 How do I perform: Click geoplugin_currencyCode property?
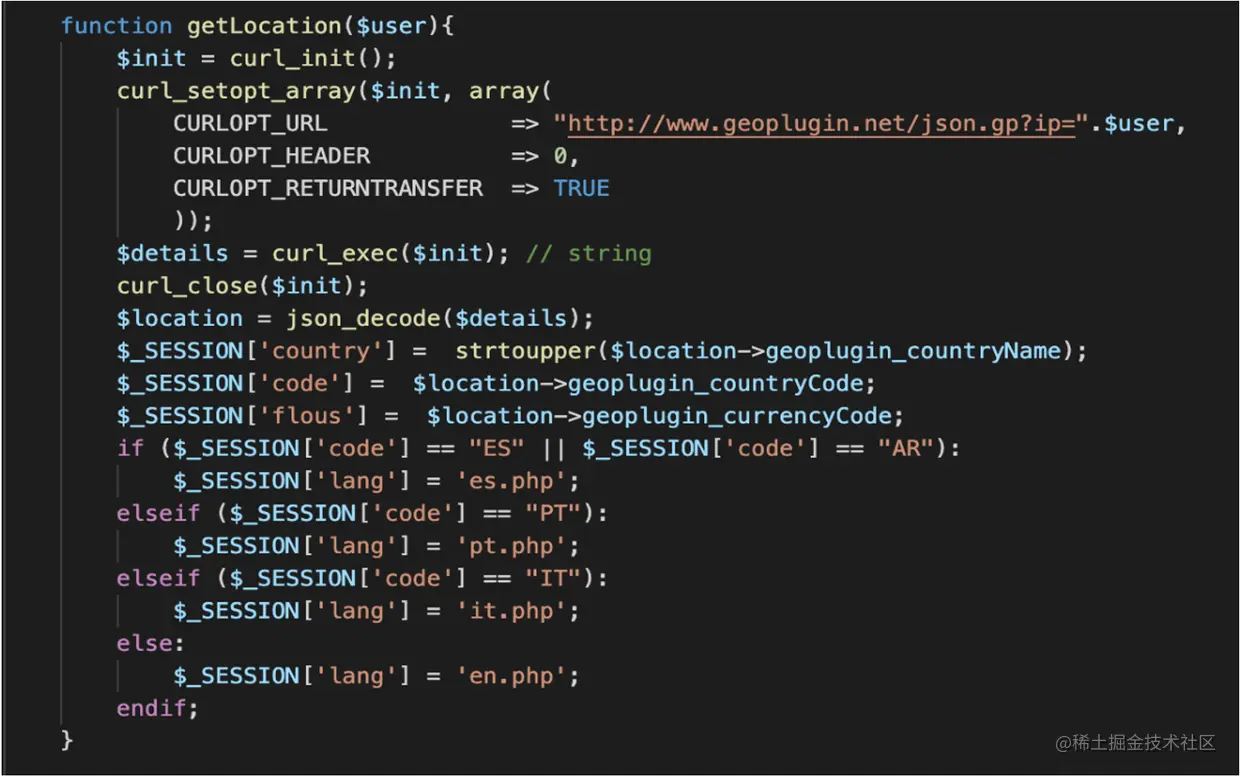742,416
